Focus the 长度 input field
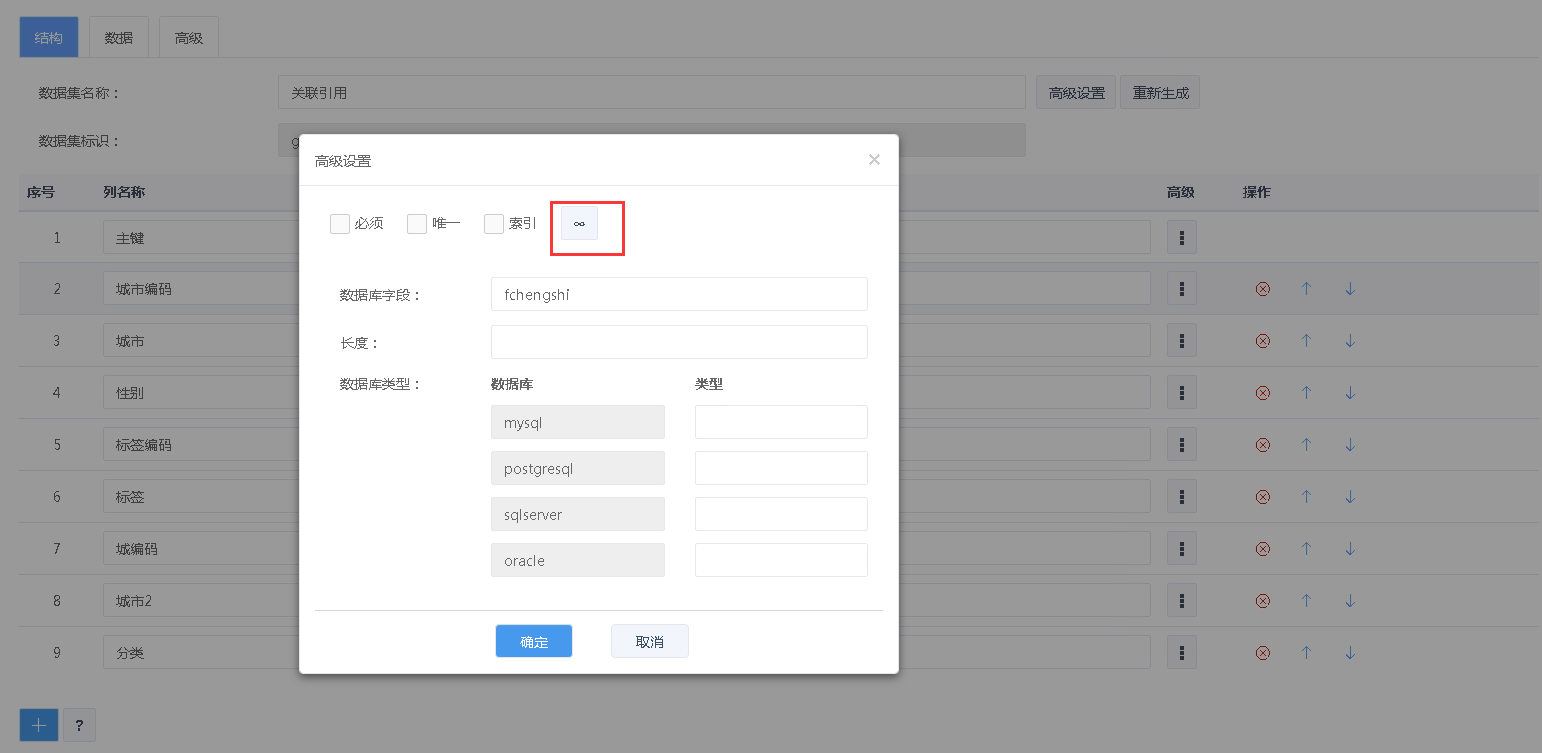 pos(679,342)
